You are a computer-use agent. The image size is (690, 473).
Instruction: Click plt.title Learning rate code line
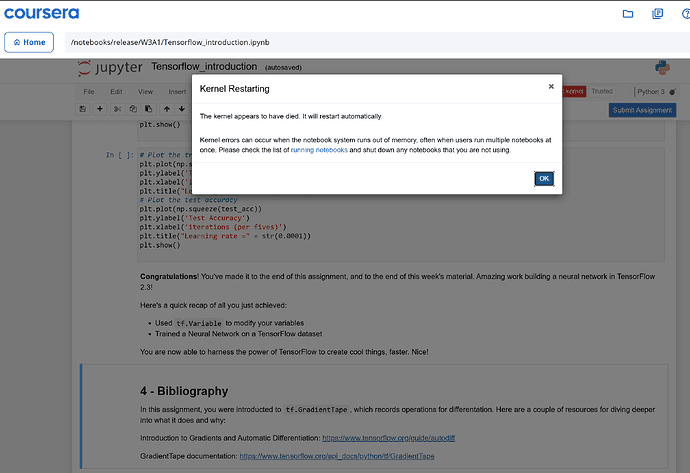click(225, 236)
